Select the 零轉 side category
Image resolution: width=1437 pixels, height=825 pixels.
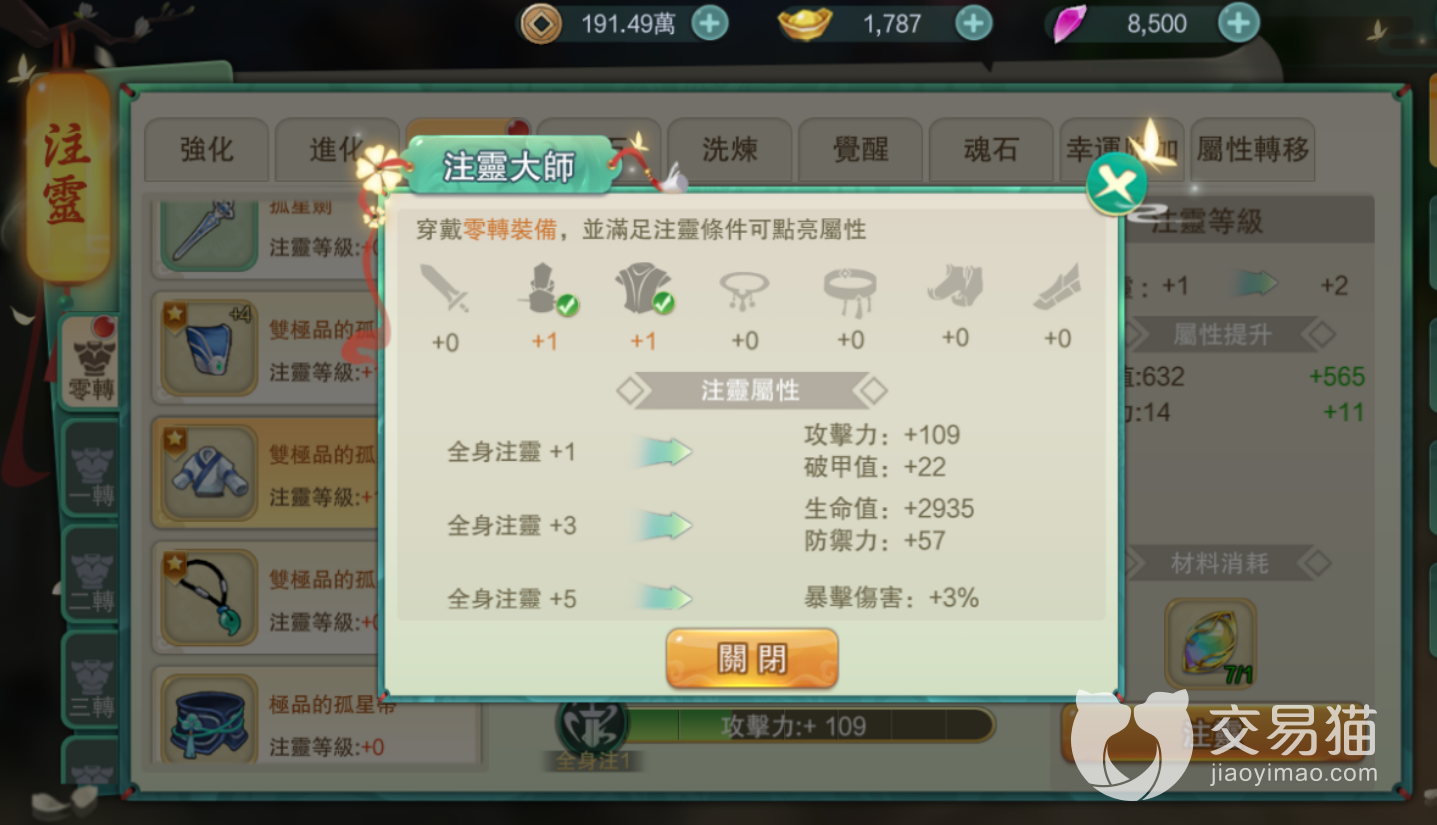coord(91,362)
